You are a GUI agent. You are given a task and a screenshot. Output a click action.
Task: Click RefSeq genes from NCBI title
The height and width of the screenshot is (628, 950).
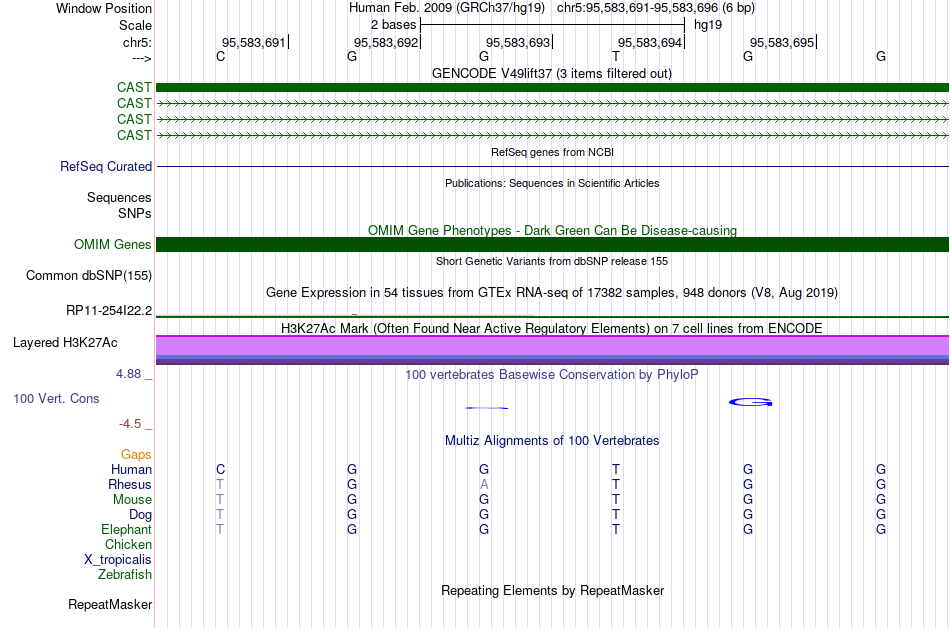click(552, 152)
